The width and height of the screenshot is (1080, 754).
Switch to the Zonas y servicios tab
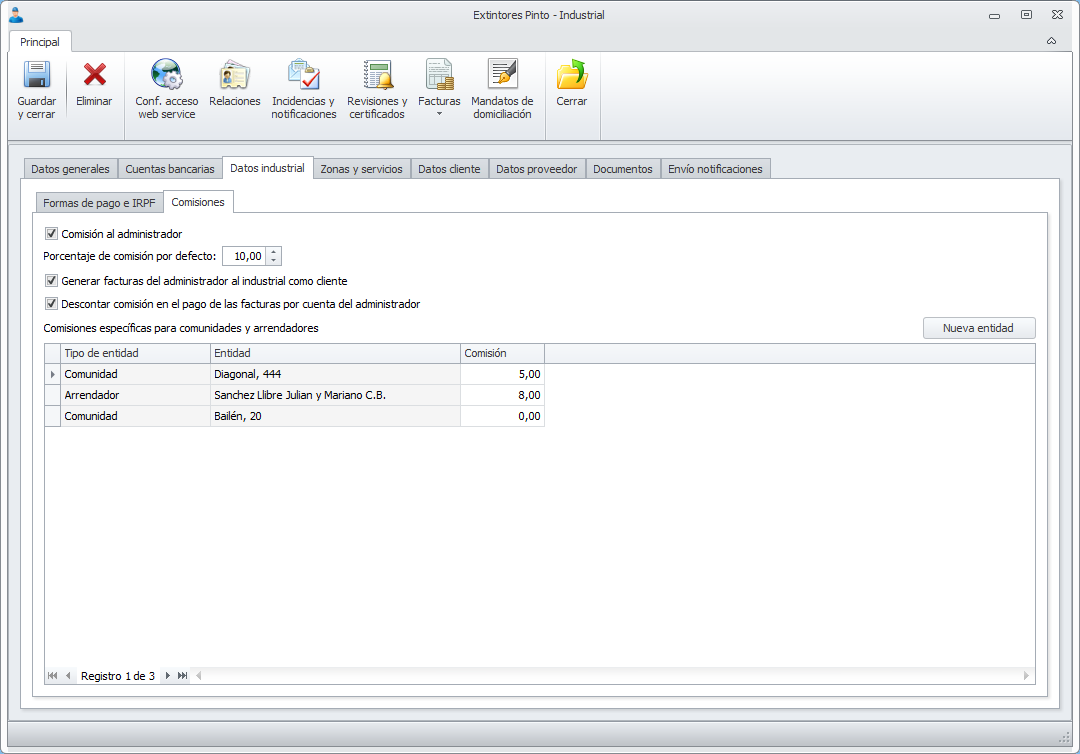[362, 169]
